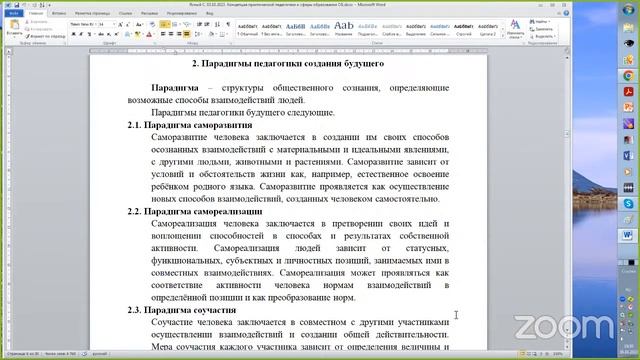Click the Grow Font icon
The height and width of the screenshot is (360, 640).
120,24
